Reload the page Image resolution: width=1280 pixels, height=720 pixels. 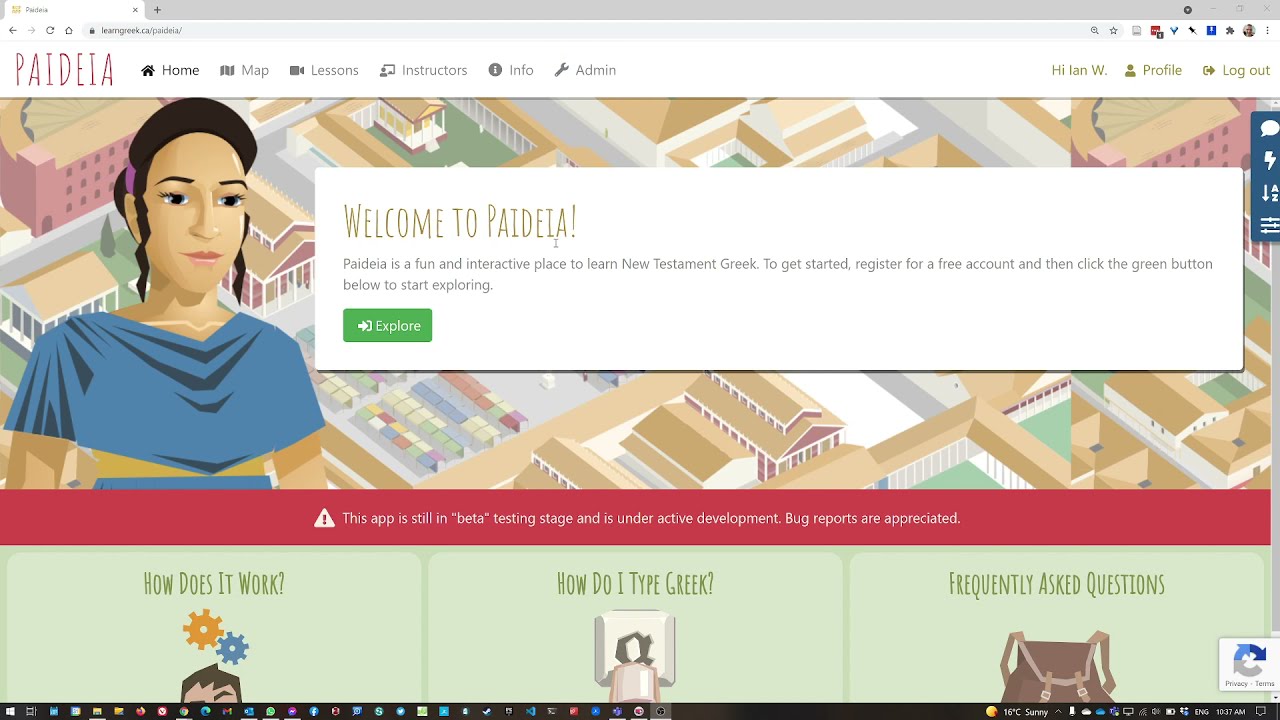tap(50, 30)
